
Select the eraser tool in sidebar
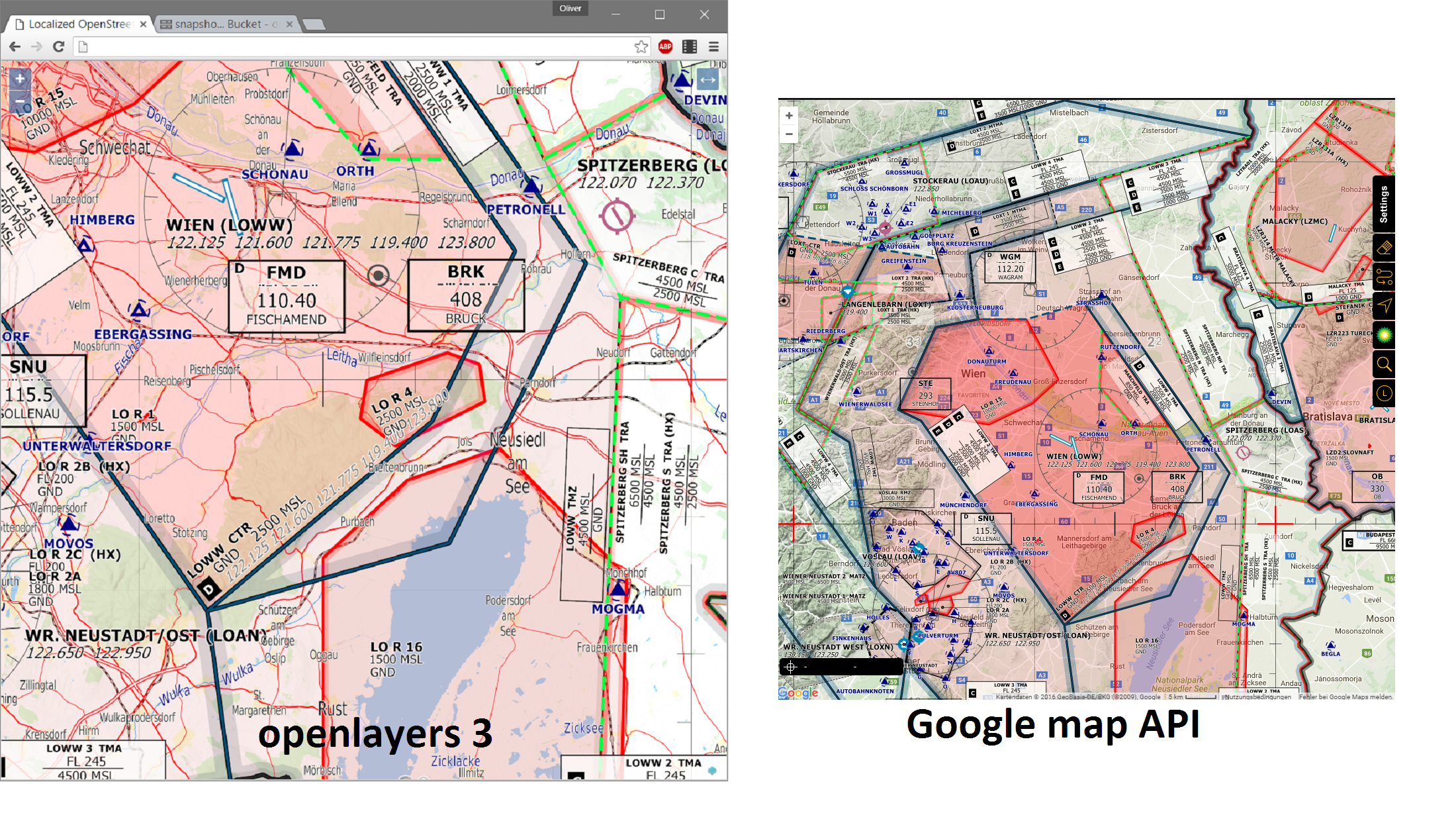click(x=1384, y=248)
